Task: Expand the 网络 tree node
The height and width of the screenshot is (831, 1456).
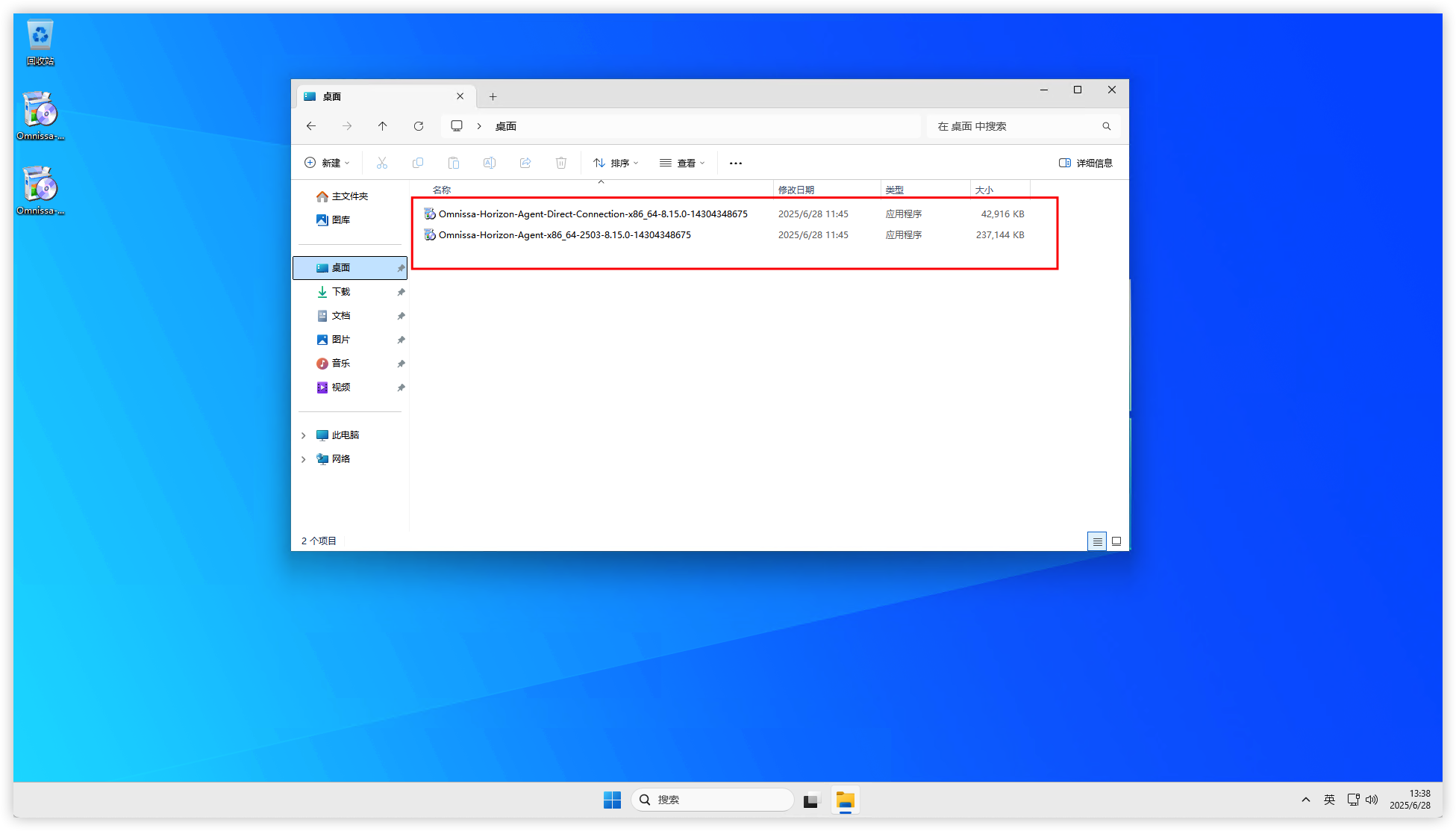Action: pyautogui.click(x=304, y=459)
